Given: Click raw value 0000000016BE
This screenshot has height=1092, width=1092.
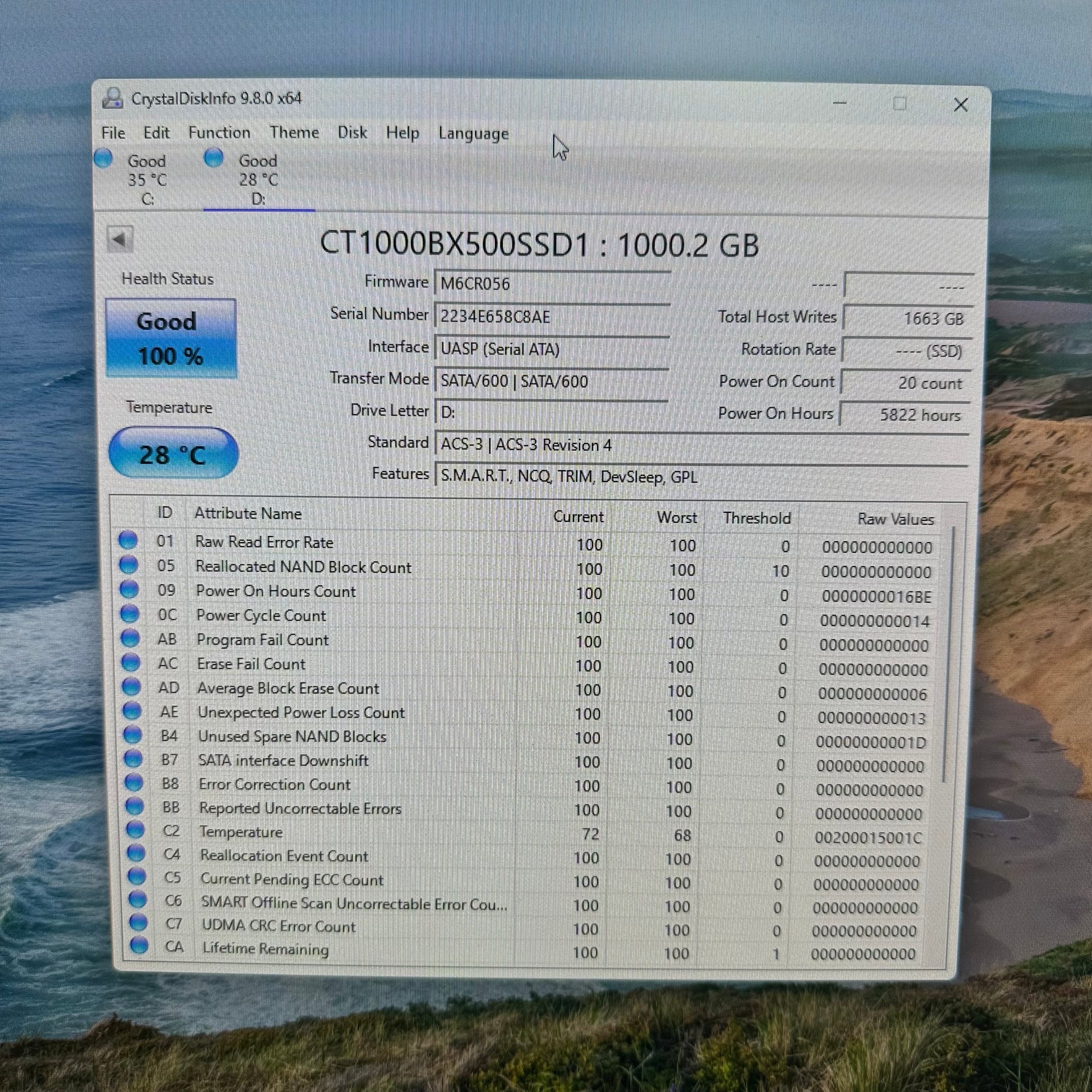Looking at the screenshot, I should [876, 597].
